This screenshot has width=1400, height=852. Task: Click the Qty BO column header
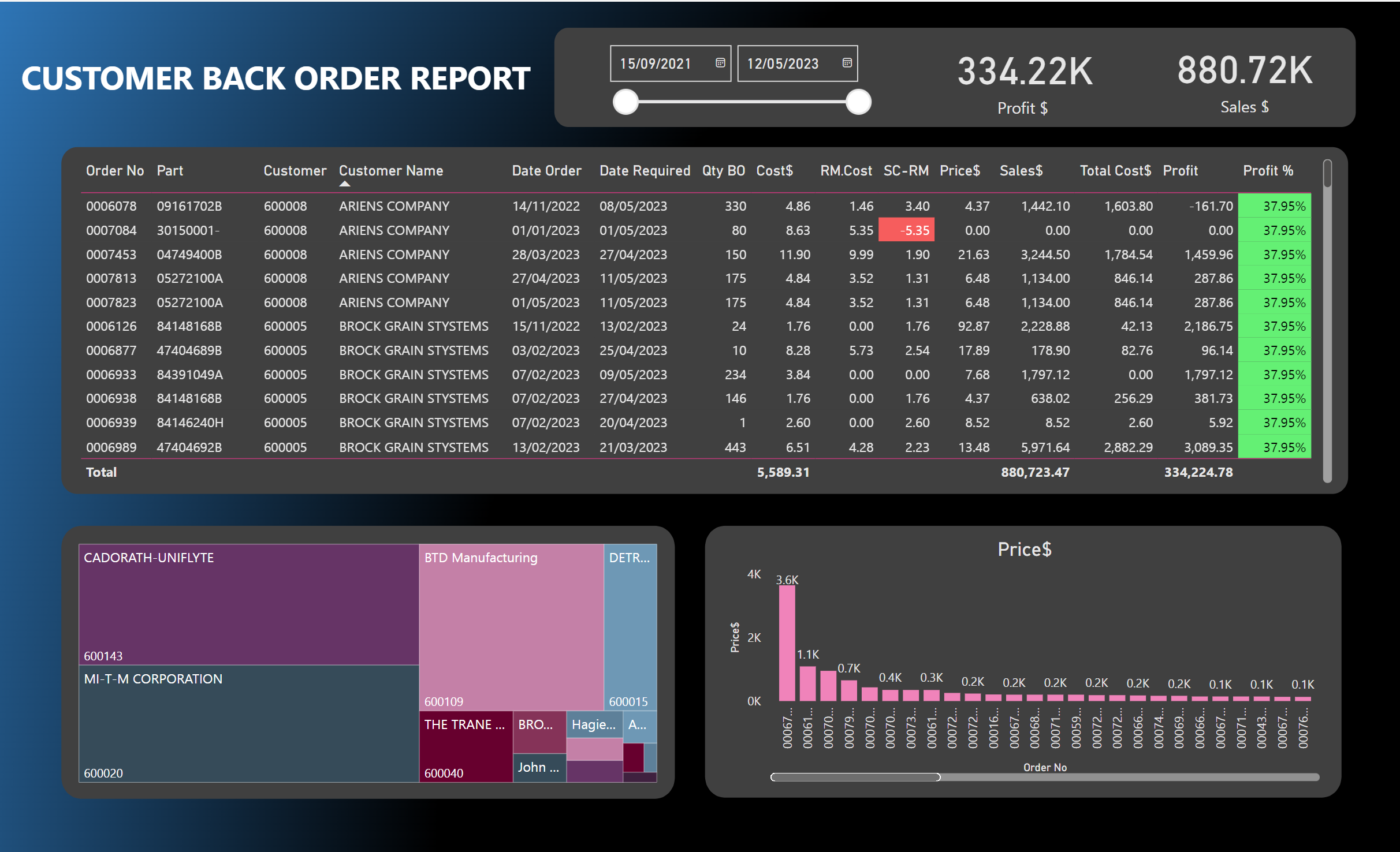click(723, 171)
